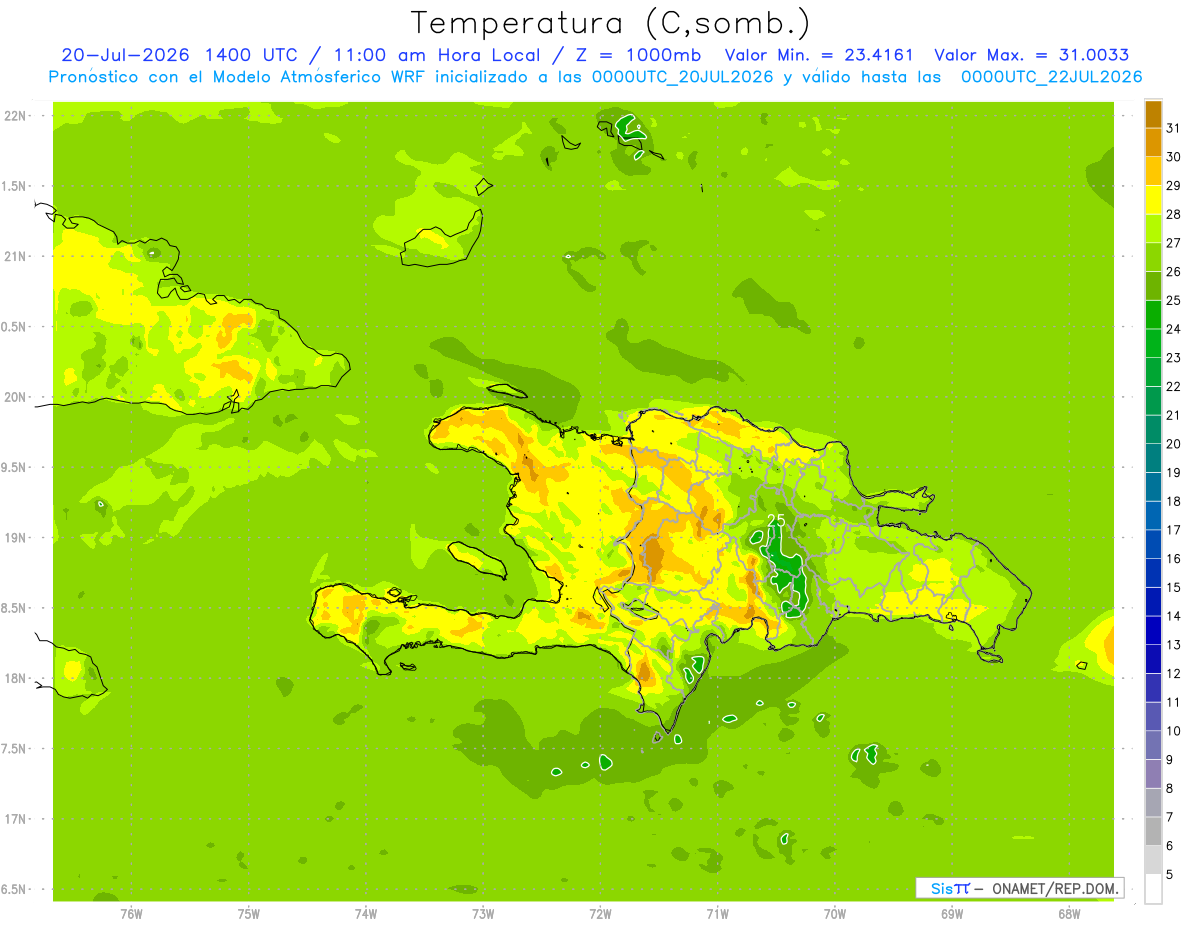Viewport: 1200px width, 927px height.
Task: Click the "20" value on color legend
Action: (x=1174, y=444)
